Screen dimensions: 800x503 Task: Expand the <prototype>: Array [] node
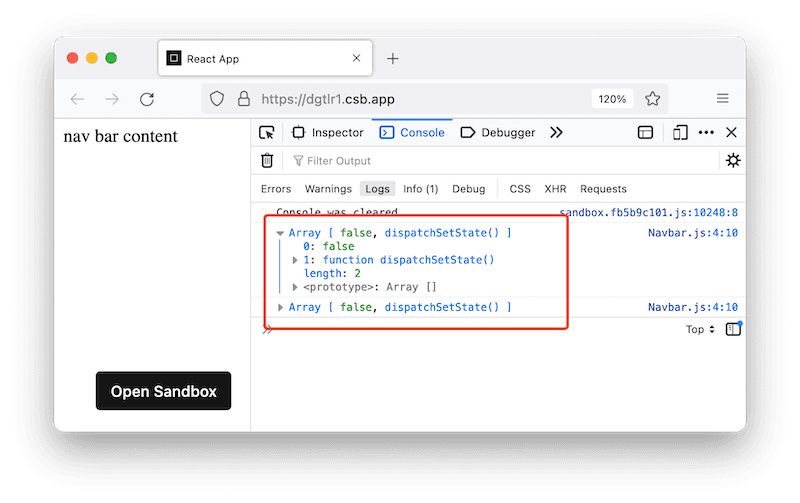295,287
